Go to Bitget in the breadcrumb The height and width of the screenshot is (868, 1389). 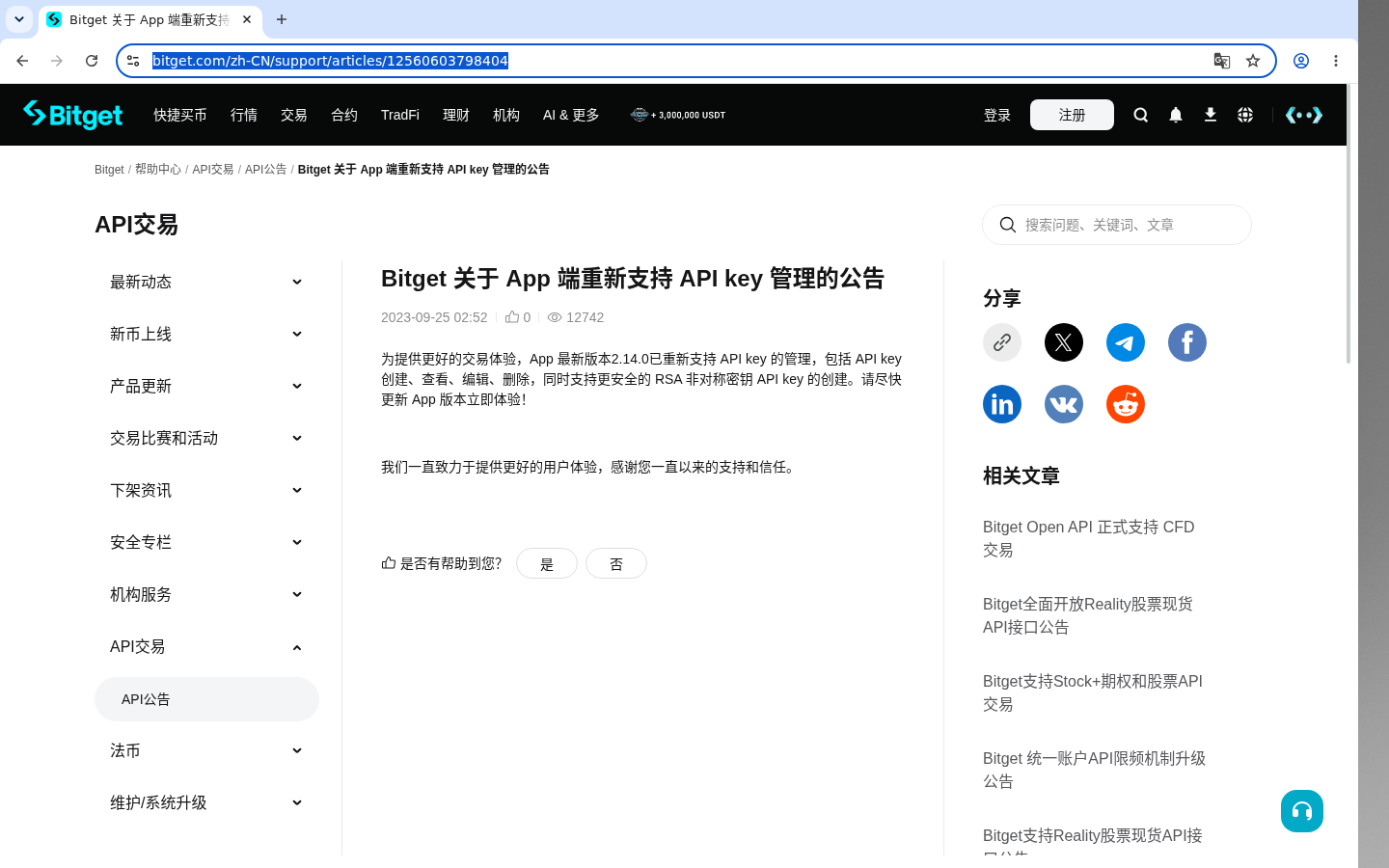click(109, 169)
